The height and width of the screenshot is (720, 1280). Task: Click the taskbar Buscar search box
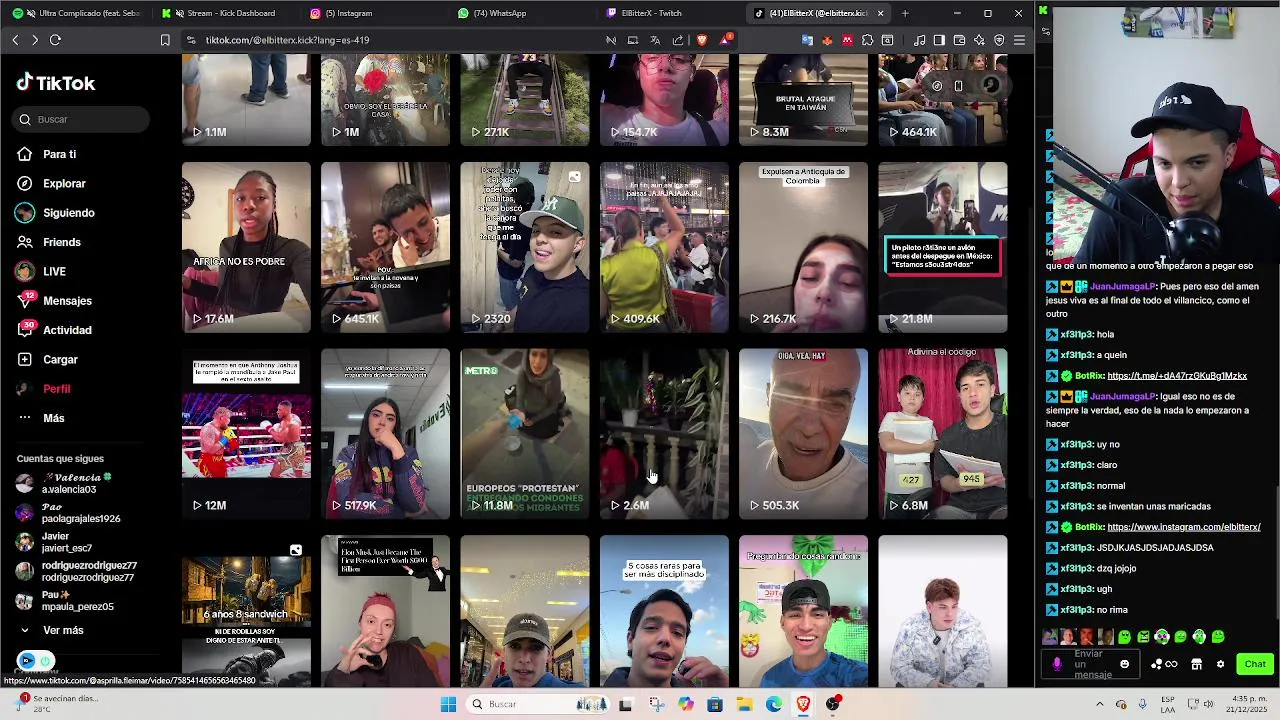(x=538, y=704)
